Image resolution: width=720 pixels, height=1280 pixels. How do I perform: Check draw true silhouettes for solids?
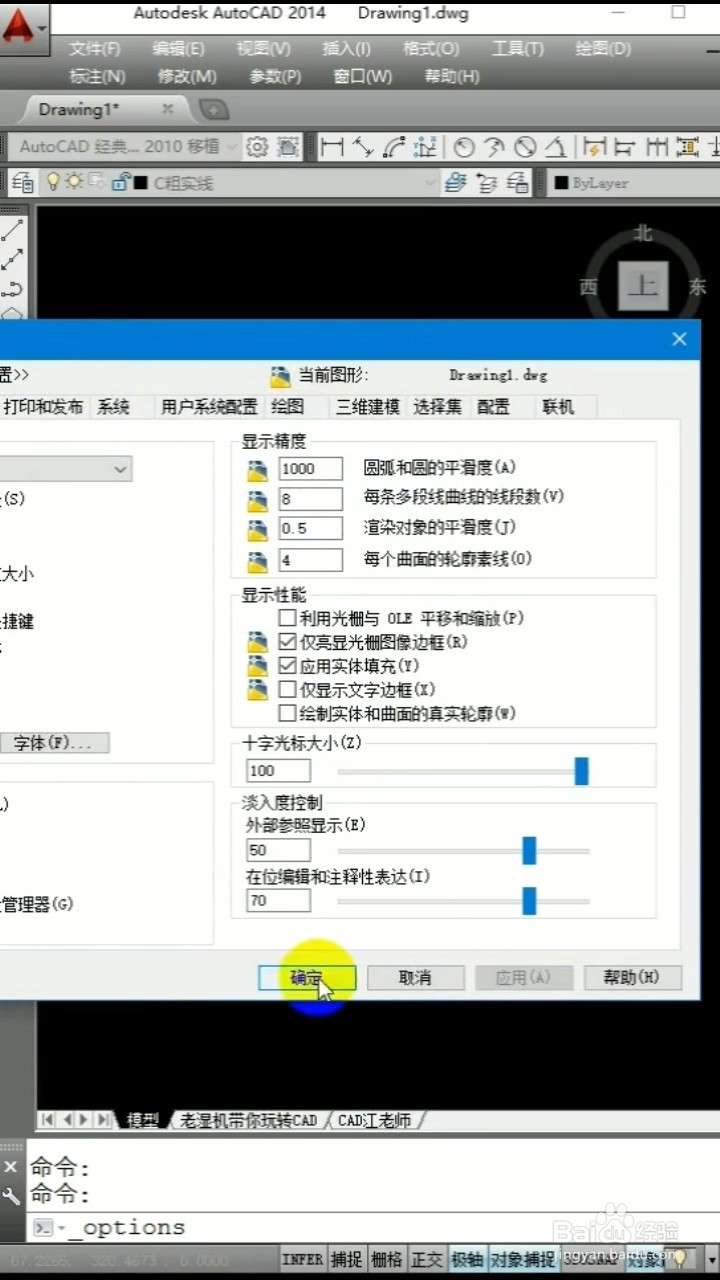(x=287, y=713)
